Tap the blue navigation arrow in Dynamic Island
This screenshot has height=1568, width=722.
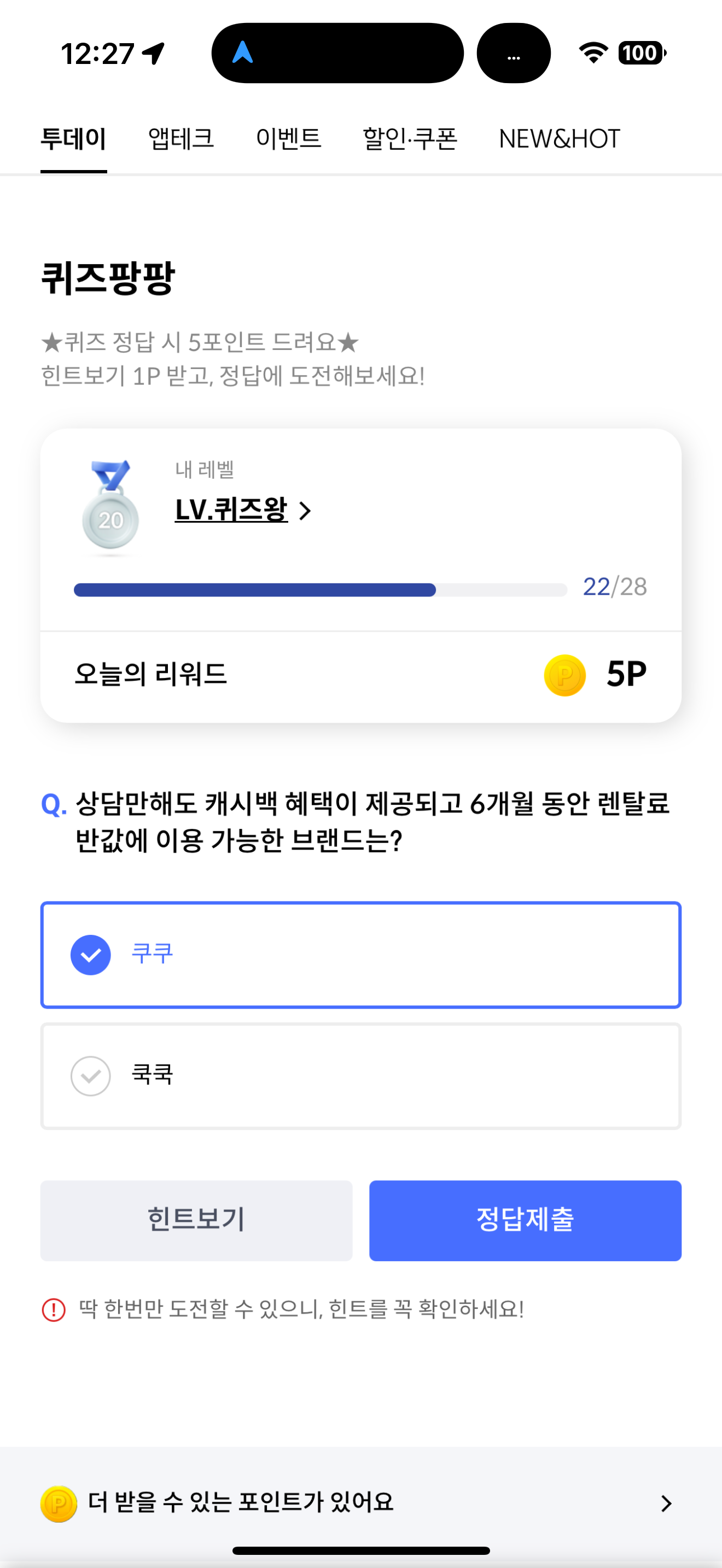coord(242,52)
